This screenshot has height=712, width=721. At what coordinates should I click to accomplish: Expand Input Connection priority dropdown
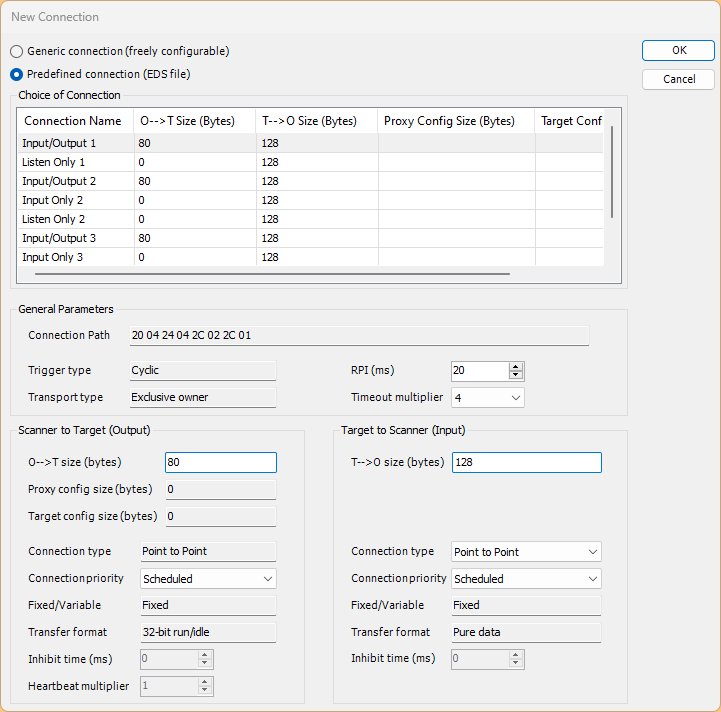click(526, 579)
